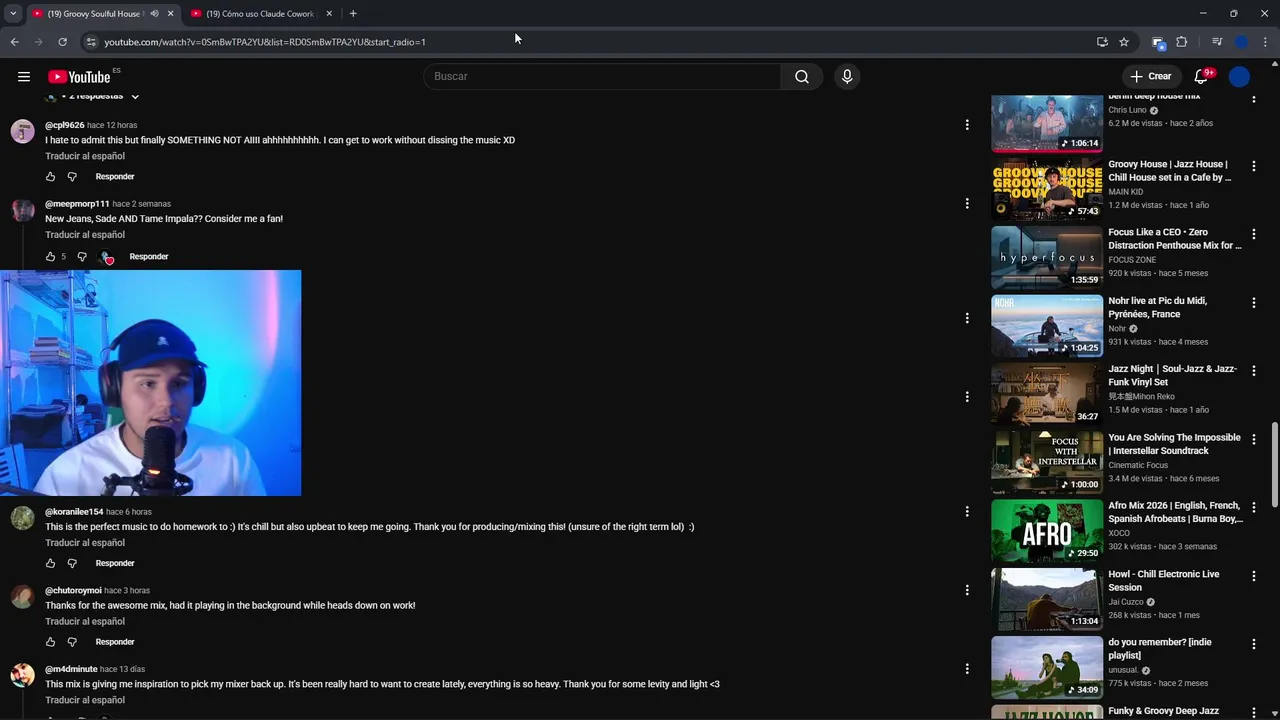Screen dimensions: 1280x720
Task: Dislike the comment by @meepmorp111
Action: click(82, 257)
